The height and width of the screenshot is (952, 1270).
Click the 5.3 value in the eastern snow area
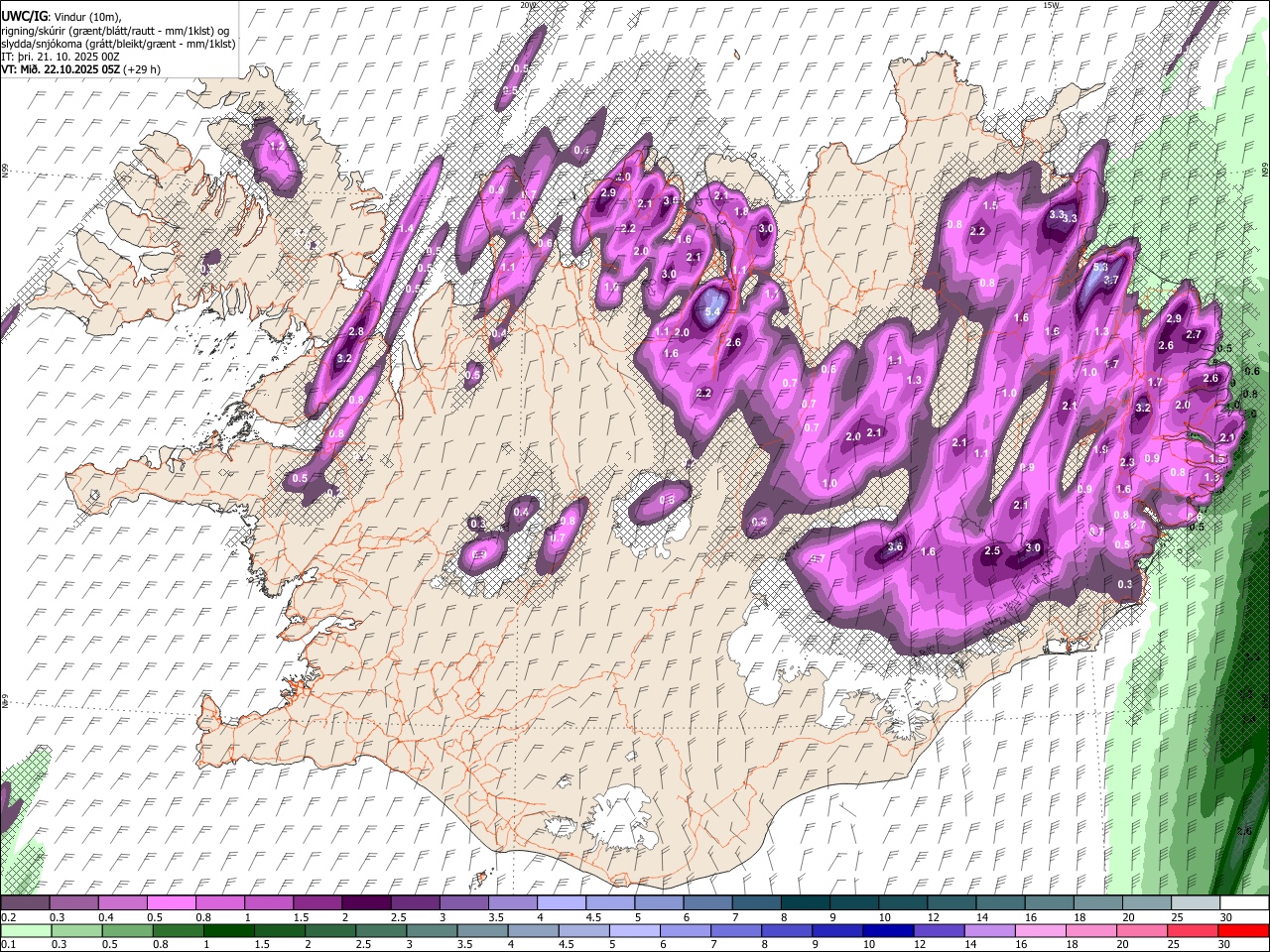[1099, 268]
